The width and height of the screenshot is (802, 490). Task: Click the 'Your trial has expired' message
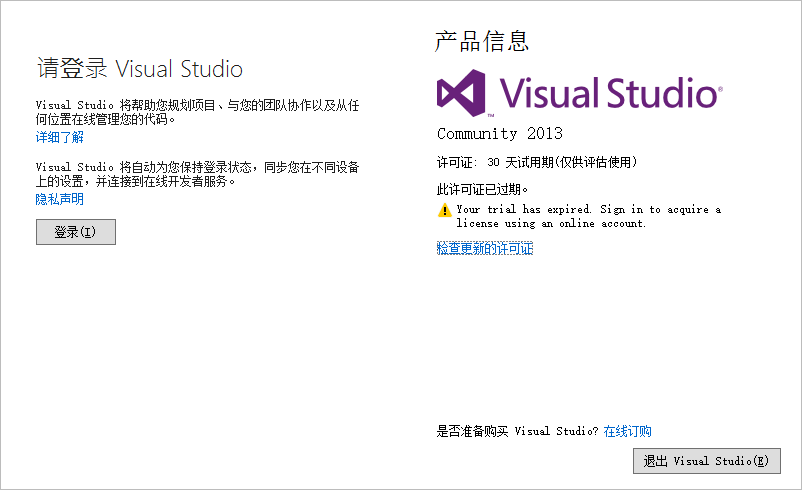[x=589, y=216]
